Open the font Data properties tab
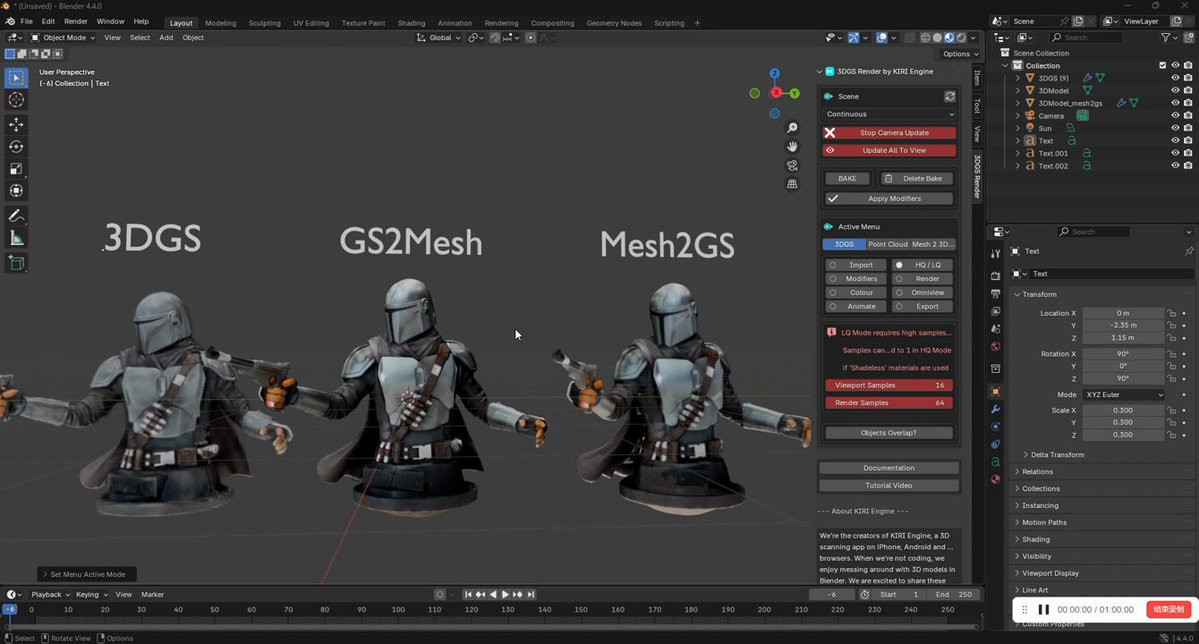1199x644 pixels. coord(995,462)
